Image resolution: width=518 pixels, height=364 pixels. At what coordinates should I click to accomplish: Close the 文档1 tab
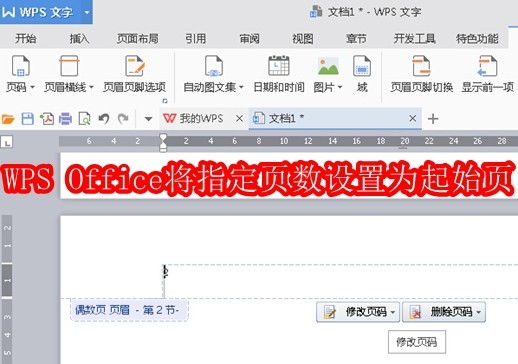coord(413,118)
